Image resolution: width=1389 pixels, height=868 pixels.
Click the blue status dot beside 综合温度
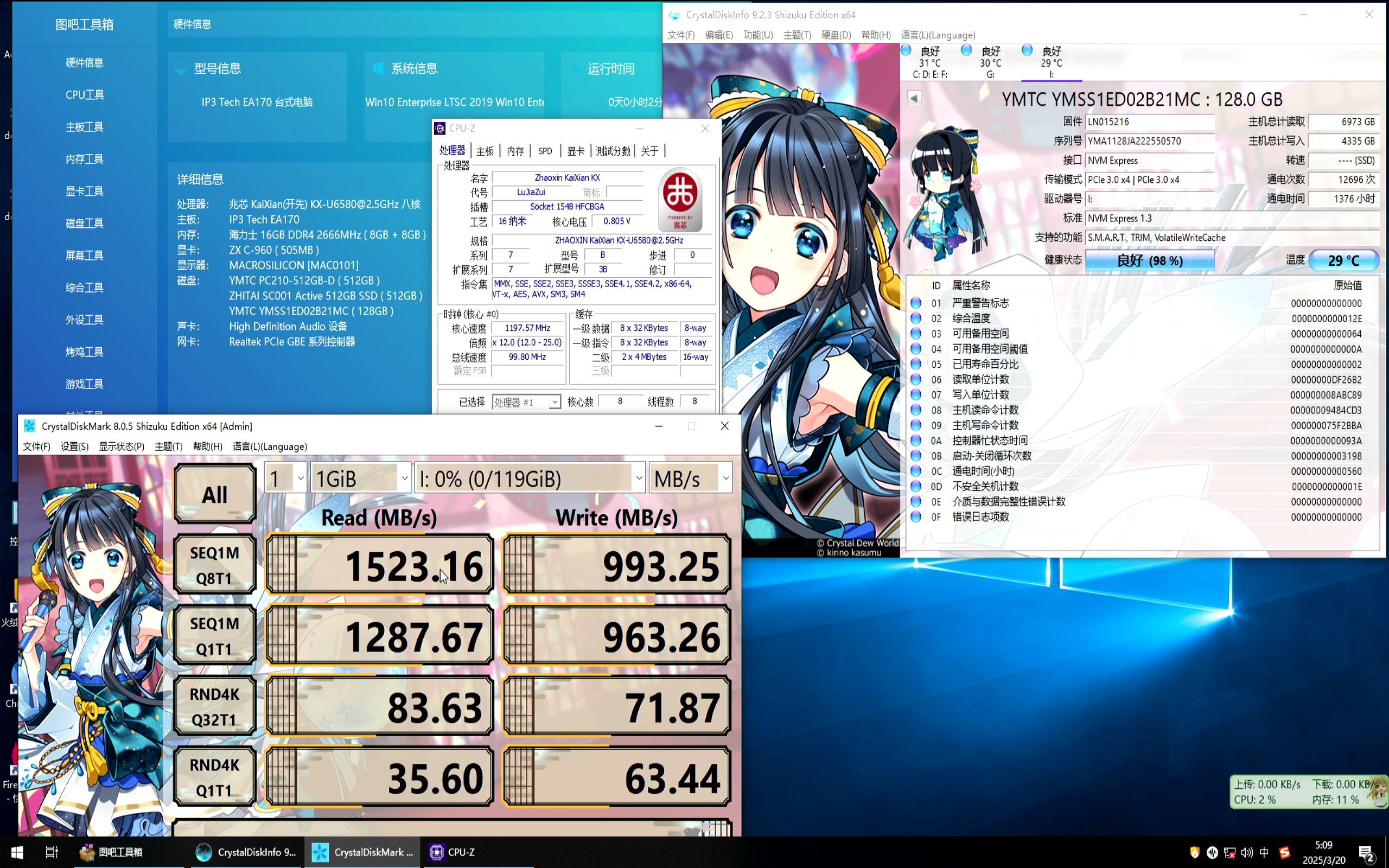[x=916, y=318]
